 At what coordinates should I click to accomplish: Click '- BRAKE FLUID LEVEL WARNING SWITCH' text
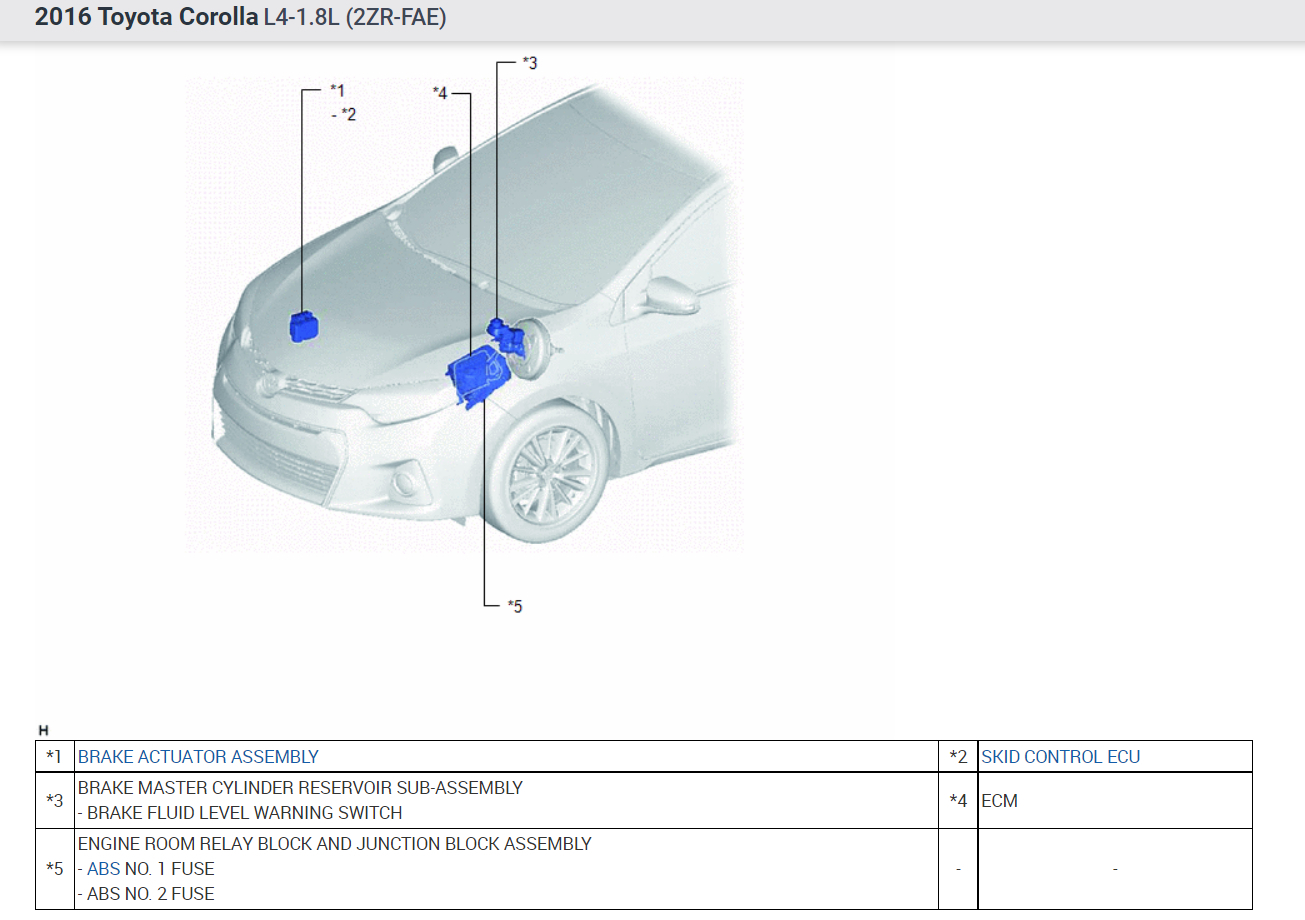tap(240, 813)
